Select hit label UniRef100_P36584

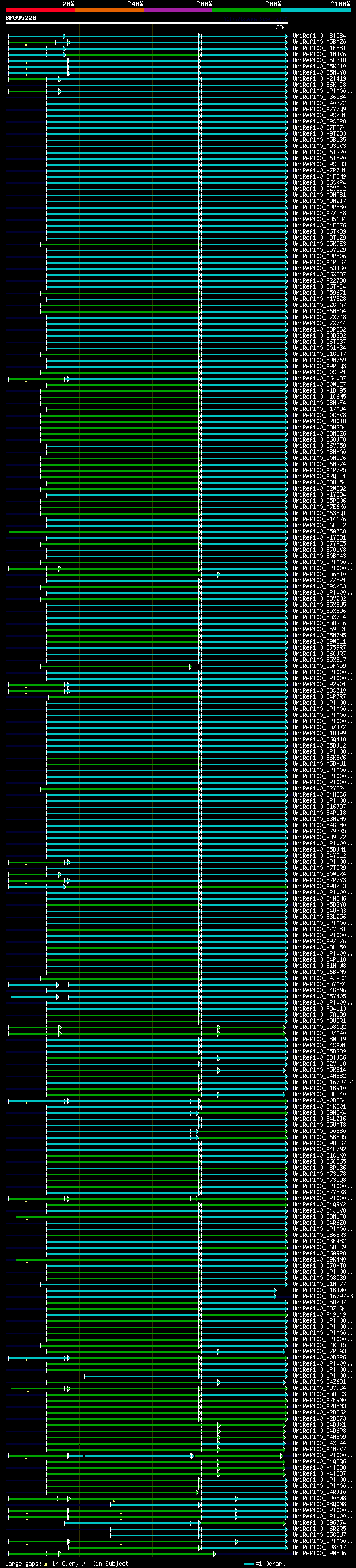pos(319,97)
